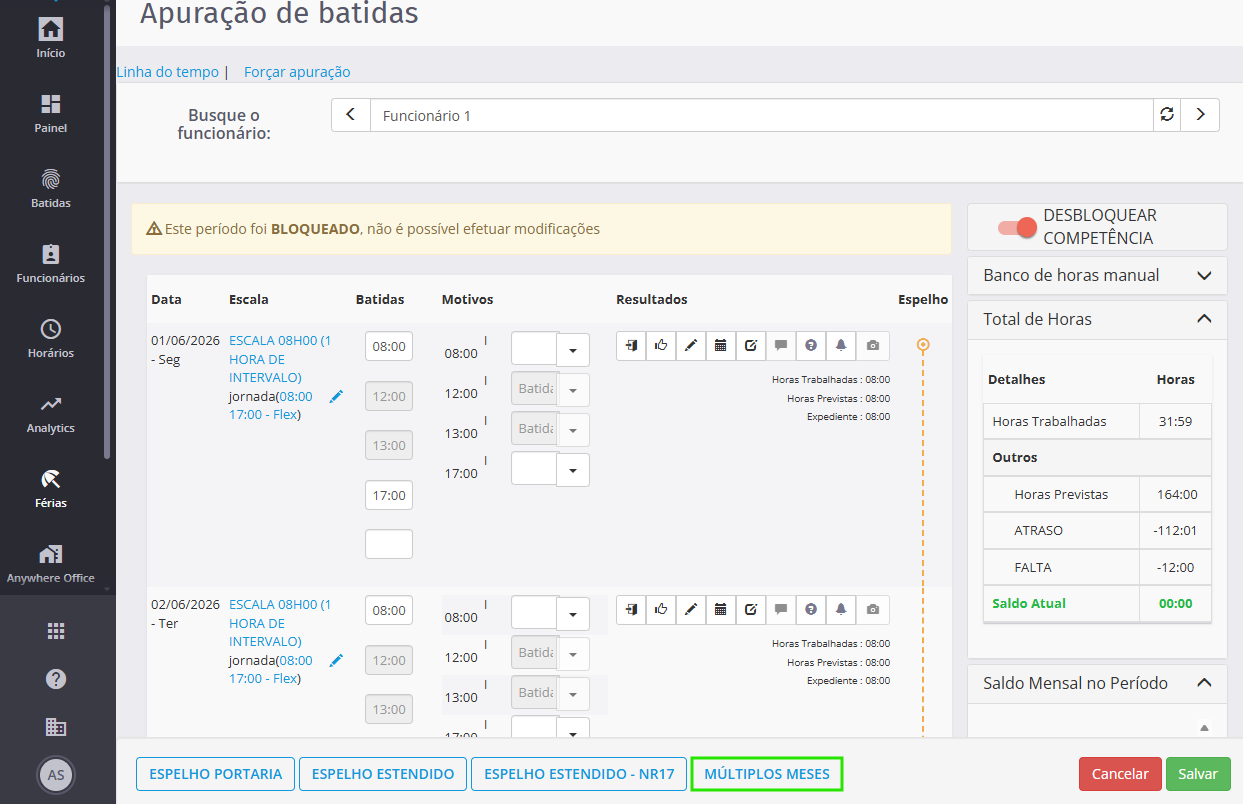
Task: Click the 17:00 batida field for 01/06/2026
Action: 389,495
